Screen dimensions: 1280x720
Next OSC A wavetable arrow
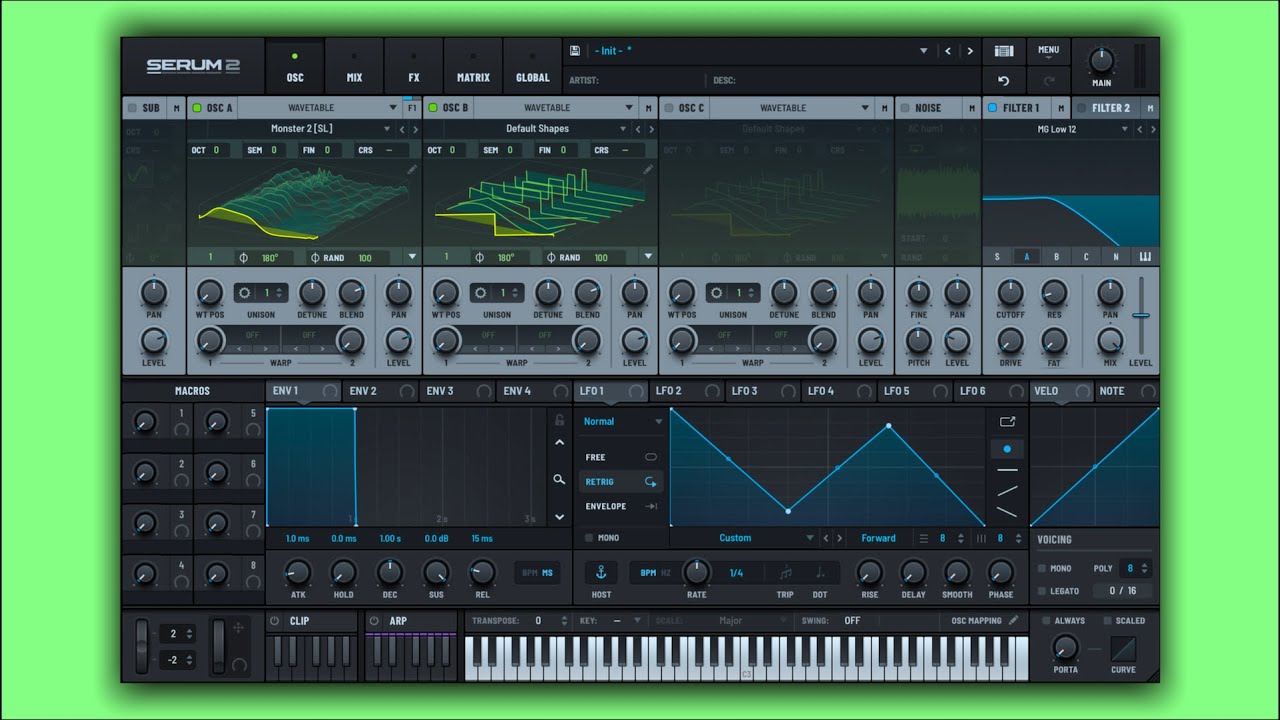415,129
